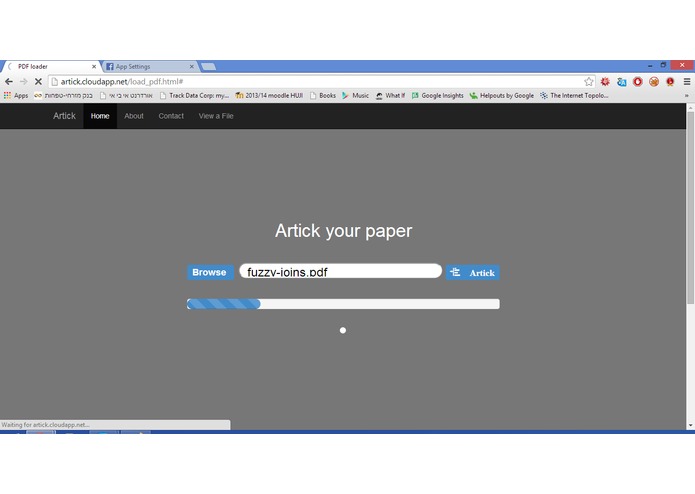Click the Artick your paper heading

344,231
